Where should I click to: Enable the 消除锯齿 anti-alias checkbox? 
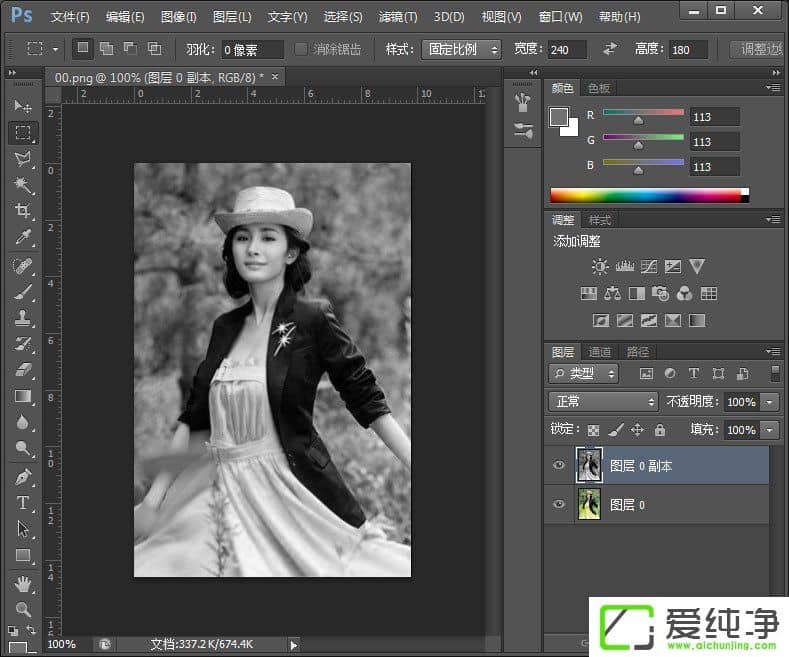pos(302,49)
